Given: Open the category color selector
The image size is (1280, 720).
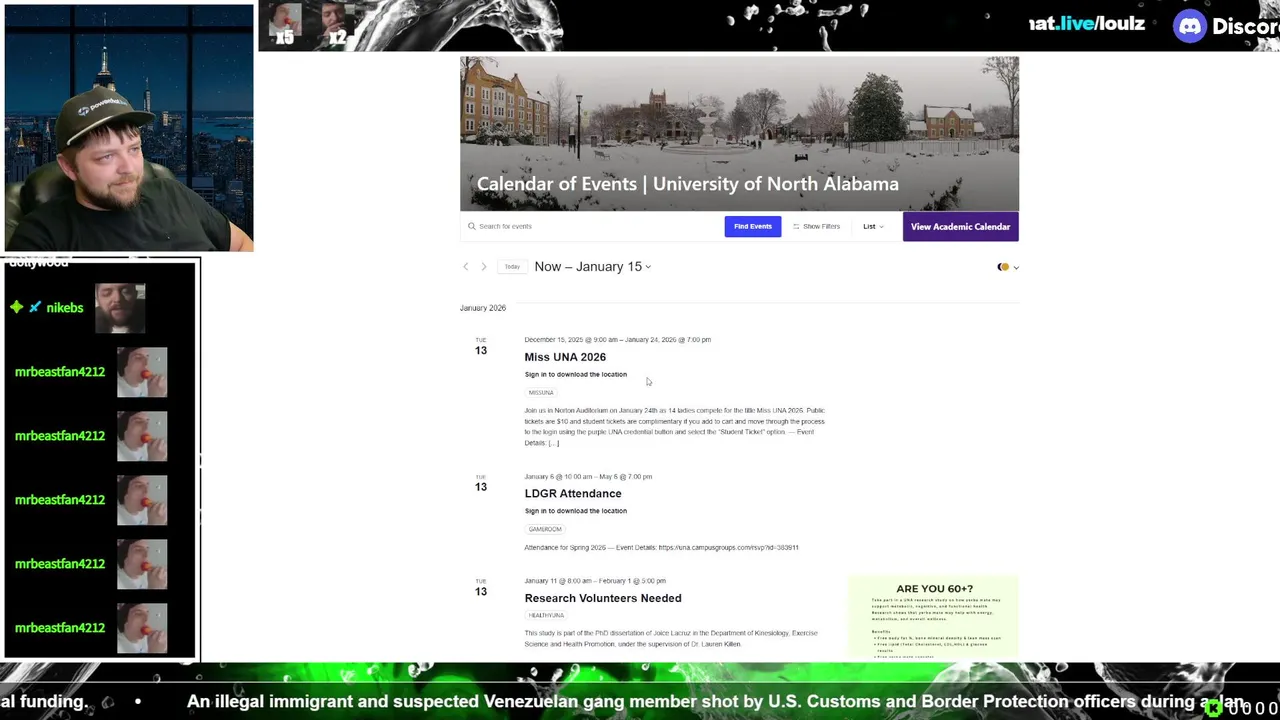Looking at the screenshot, I should (1008, 267).
